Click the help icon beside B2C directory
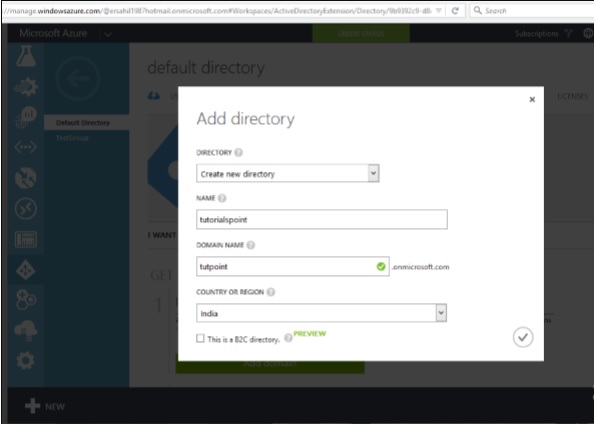594x424 pixels. pos(288,338)
